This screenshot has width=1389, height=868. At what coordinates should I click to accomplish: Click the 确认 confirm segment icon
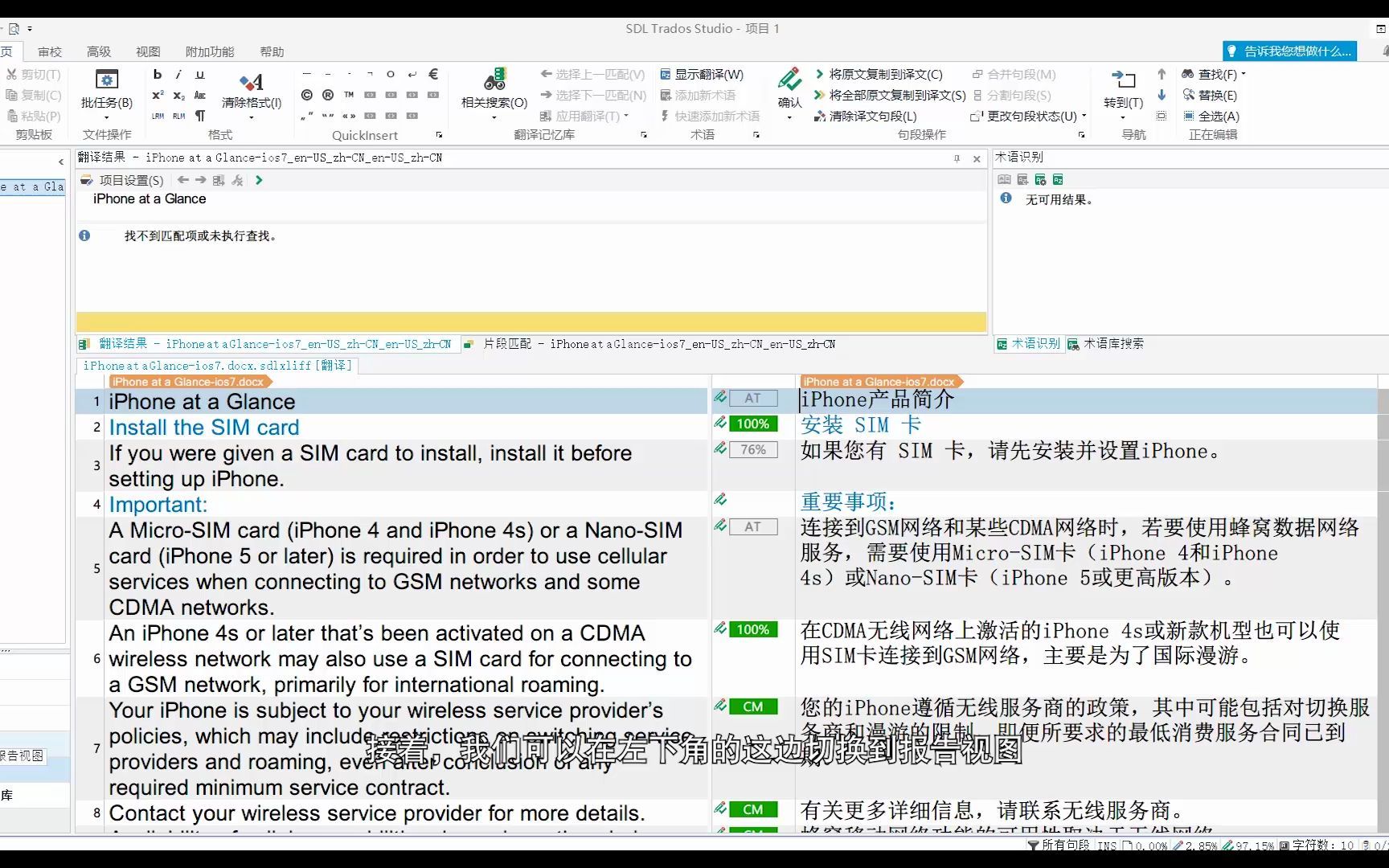click(x=790, y=80)
